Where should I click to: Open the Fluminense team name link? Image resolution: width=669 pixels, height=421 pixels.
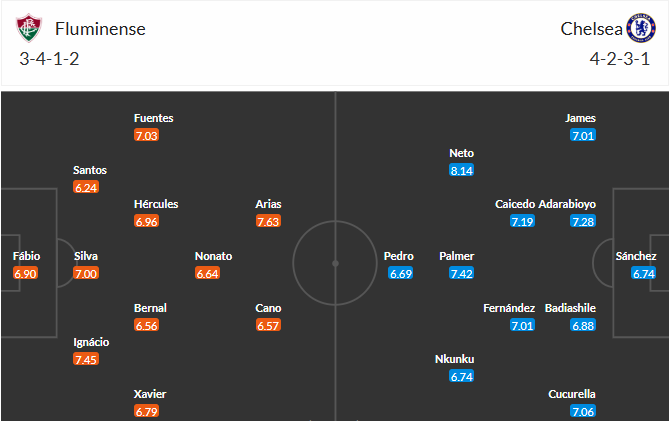(100, 29)
